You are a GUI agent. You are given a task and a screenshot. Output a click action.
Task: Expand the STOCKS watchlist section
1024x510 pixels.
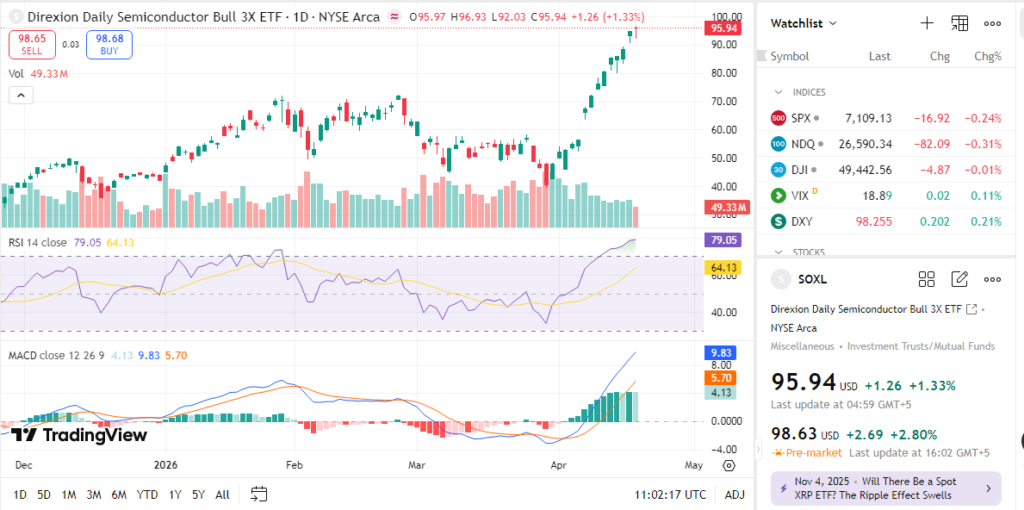click(x=779, y=252)
